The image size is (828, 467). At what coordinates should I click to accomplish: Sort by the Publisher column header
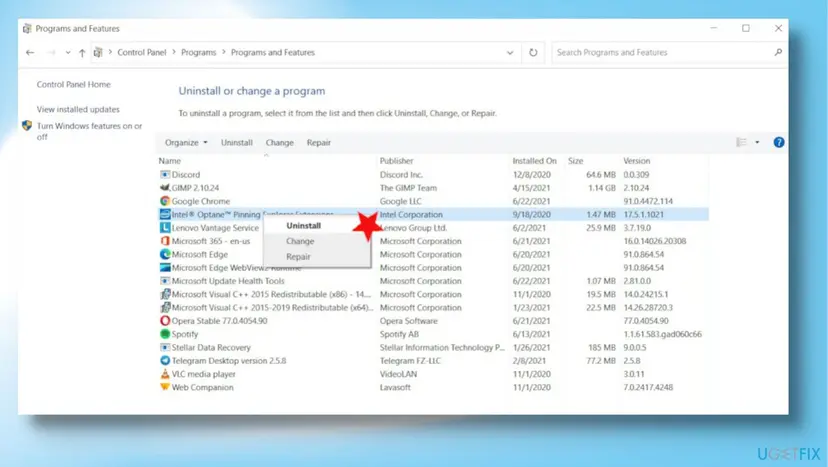point(397,161)
